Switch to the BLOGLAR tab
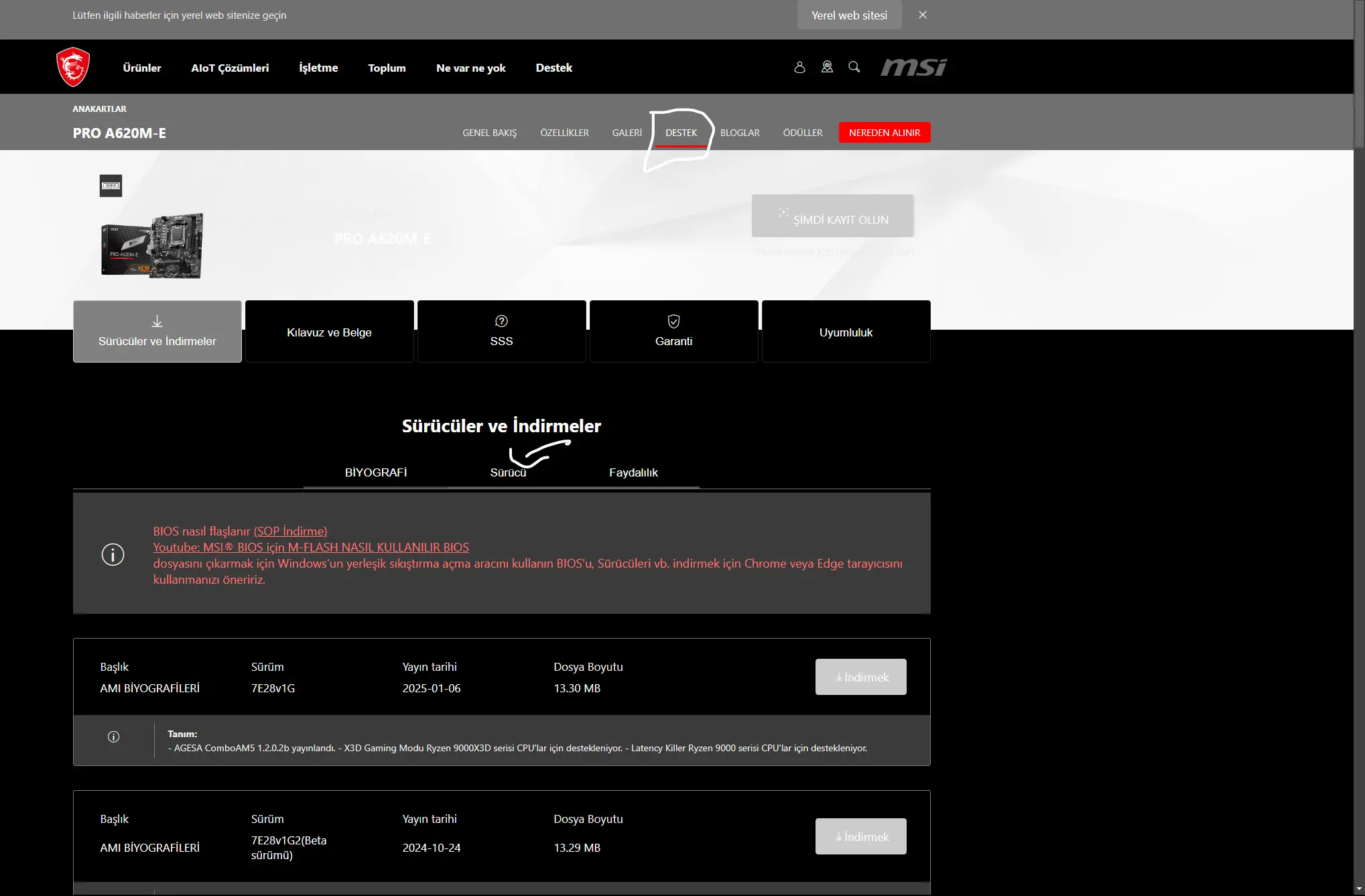This screenshot has height=896, width=1365. pos(740,133)
